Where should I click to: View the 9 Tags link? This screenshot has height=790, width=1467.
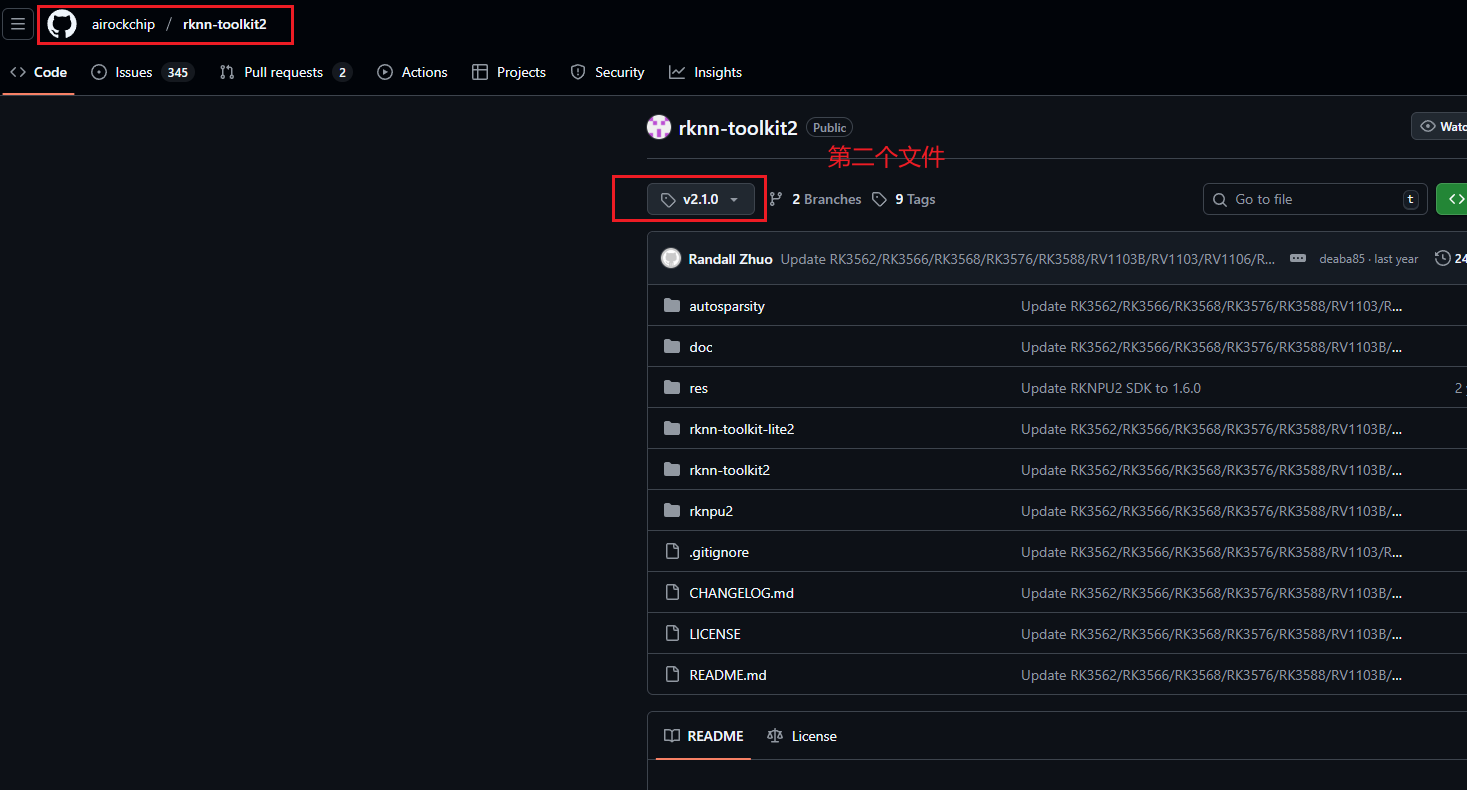click(904, 199)
